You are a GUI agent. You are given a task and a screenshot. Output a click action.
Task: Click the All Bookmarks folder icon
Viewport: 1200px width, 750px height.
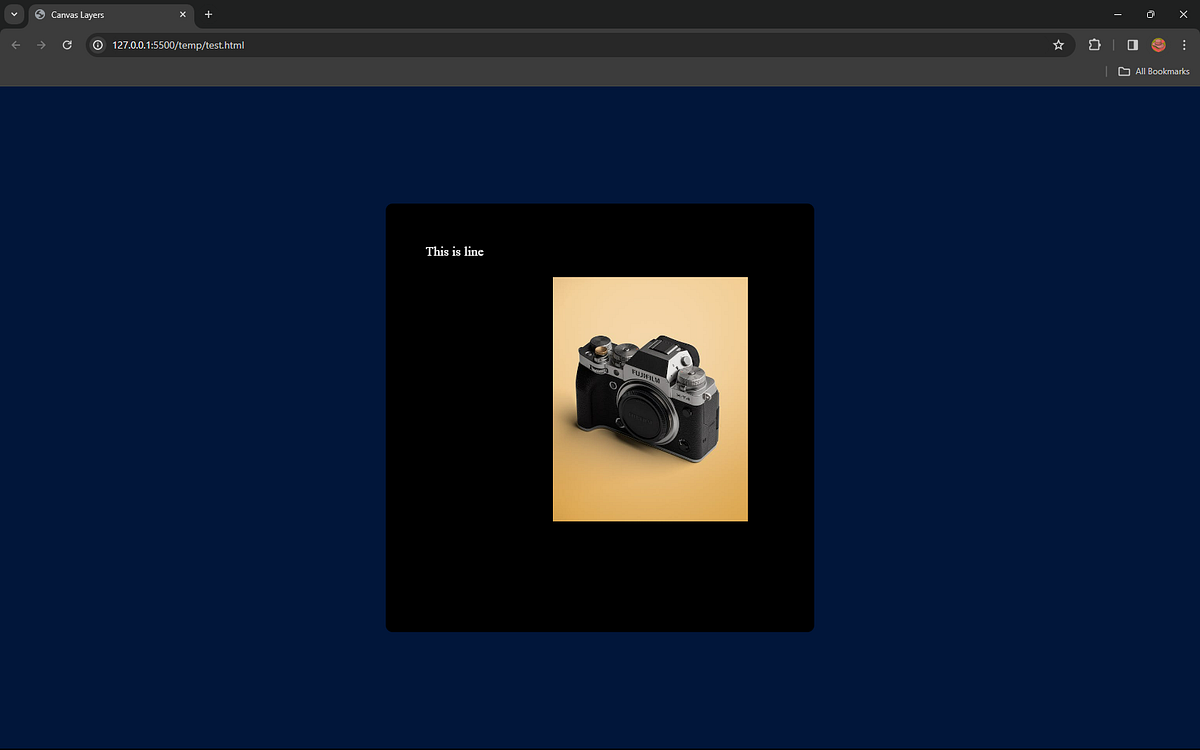(1124, 71)
